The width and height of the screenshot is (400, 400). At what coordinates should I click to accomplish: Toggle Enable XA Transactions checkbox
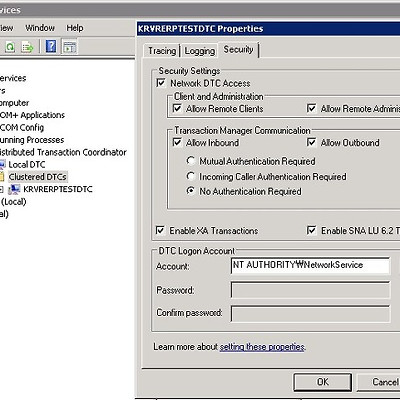pos(160,230)
